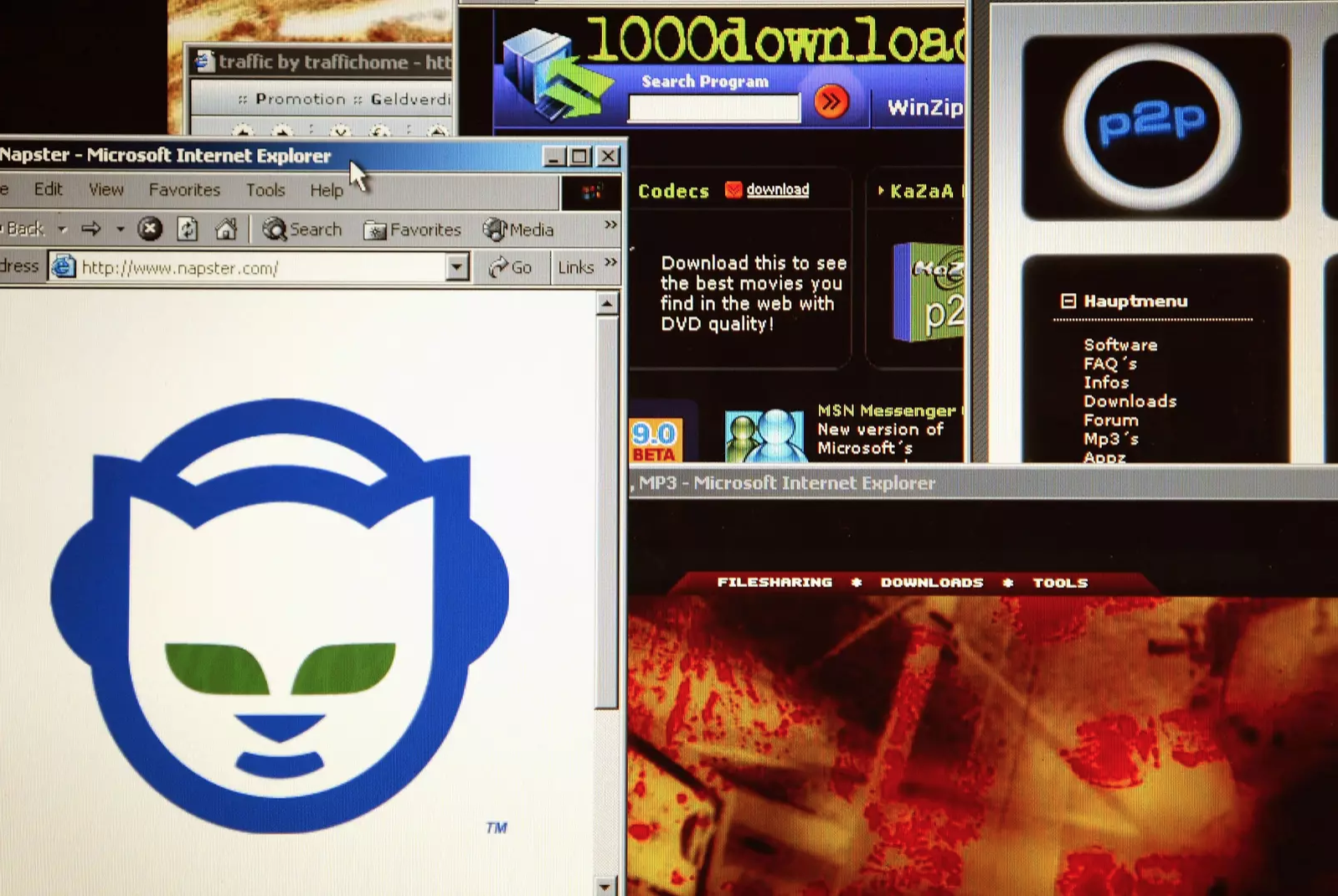Select the FILESHARING tab in MP3 window
Screen dimensions: 1338x896
point(774,582)
